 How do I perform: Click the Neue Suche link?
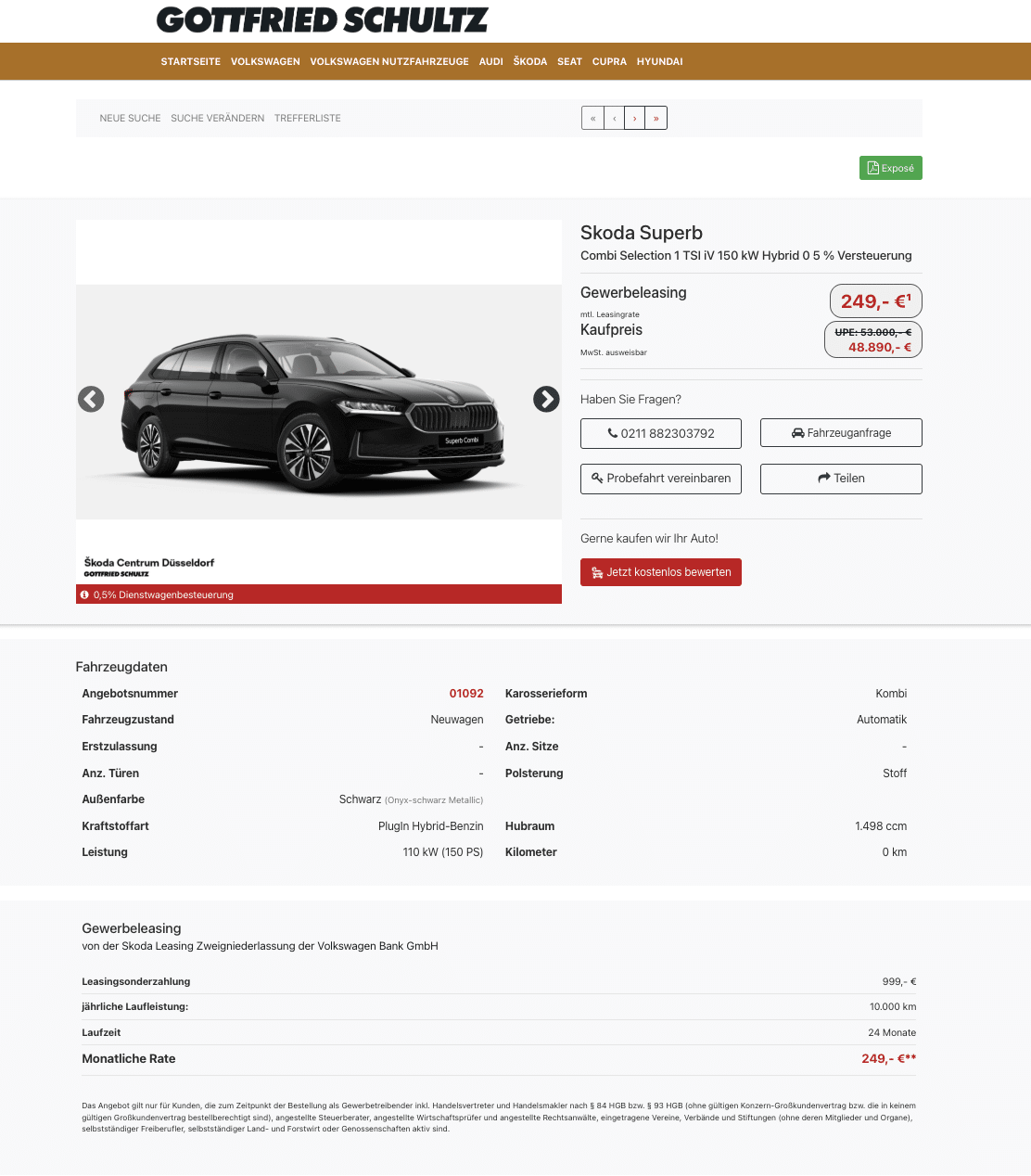pos(130,118)
